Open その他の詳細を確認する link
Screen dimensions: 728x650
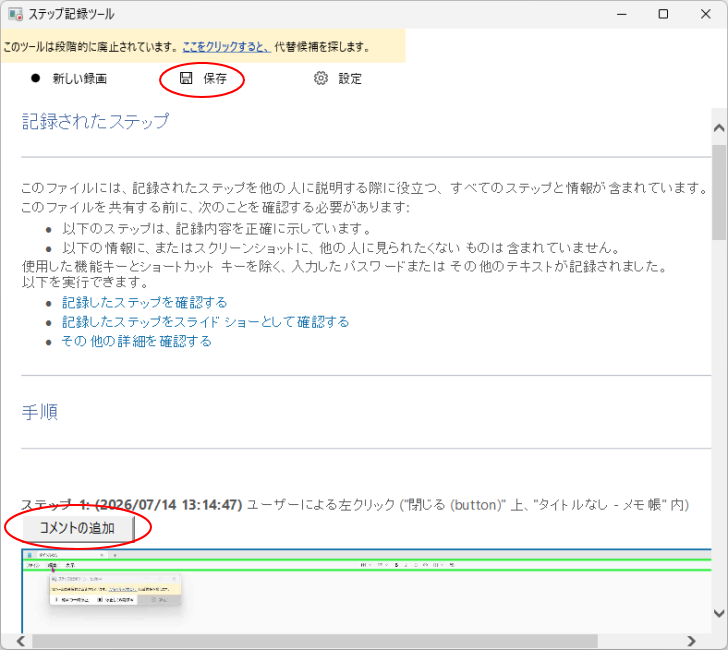[x=136, y=341]
